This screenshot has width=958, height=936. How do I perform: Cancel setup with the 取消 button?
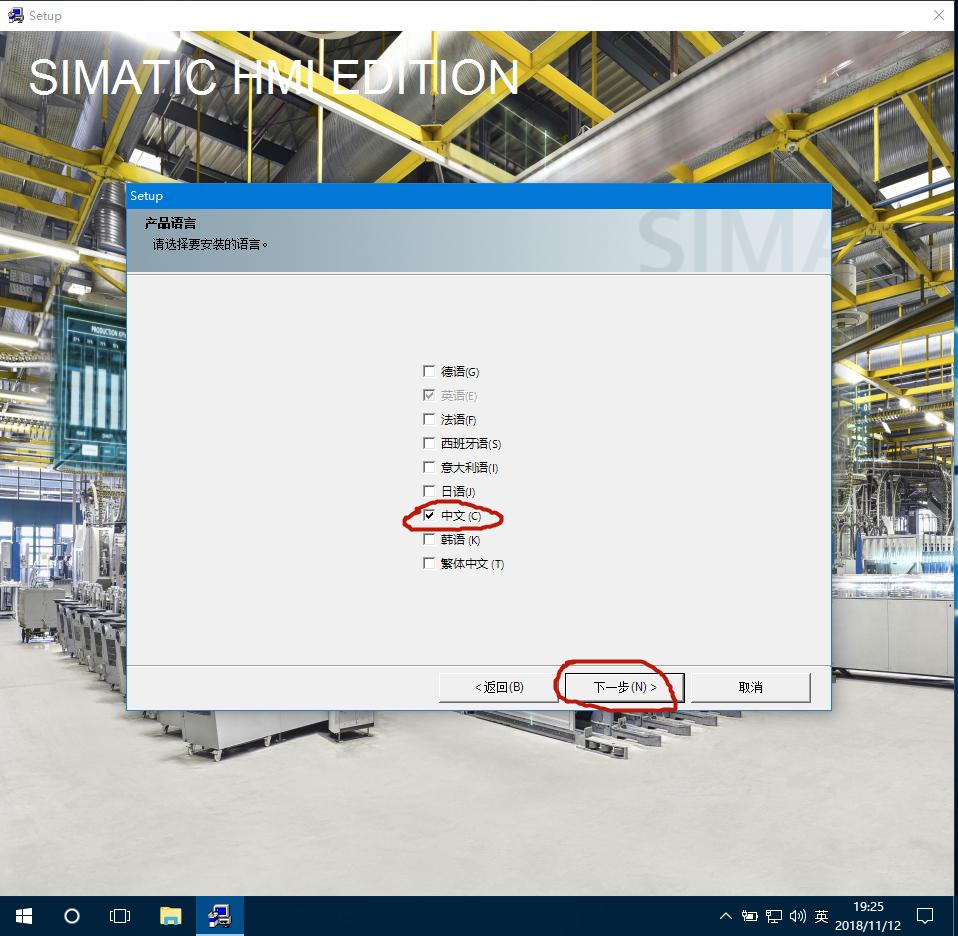[x=749, y=687]
